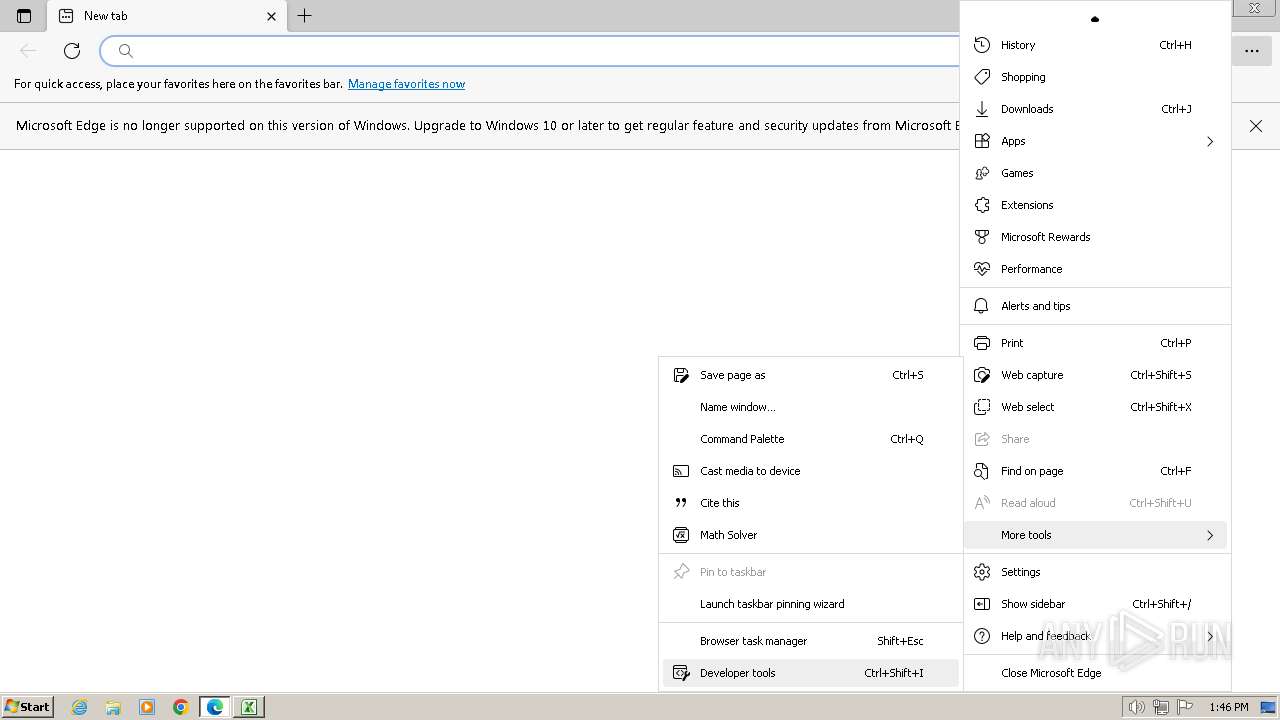Open Microsoft Rewards entry

point(1095,237)
